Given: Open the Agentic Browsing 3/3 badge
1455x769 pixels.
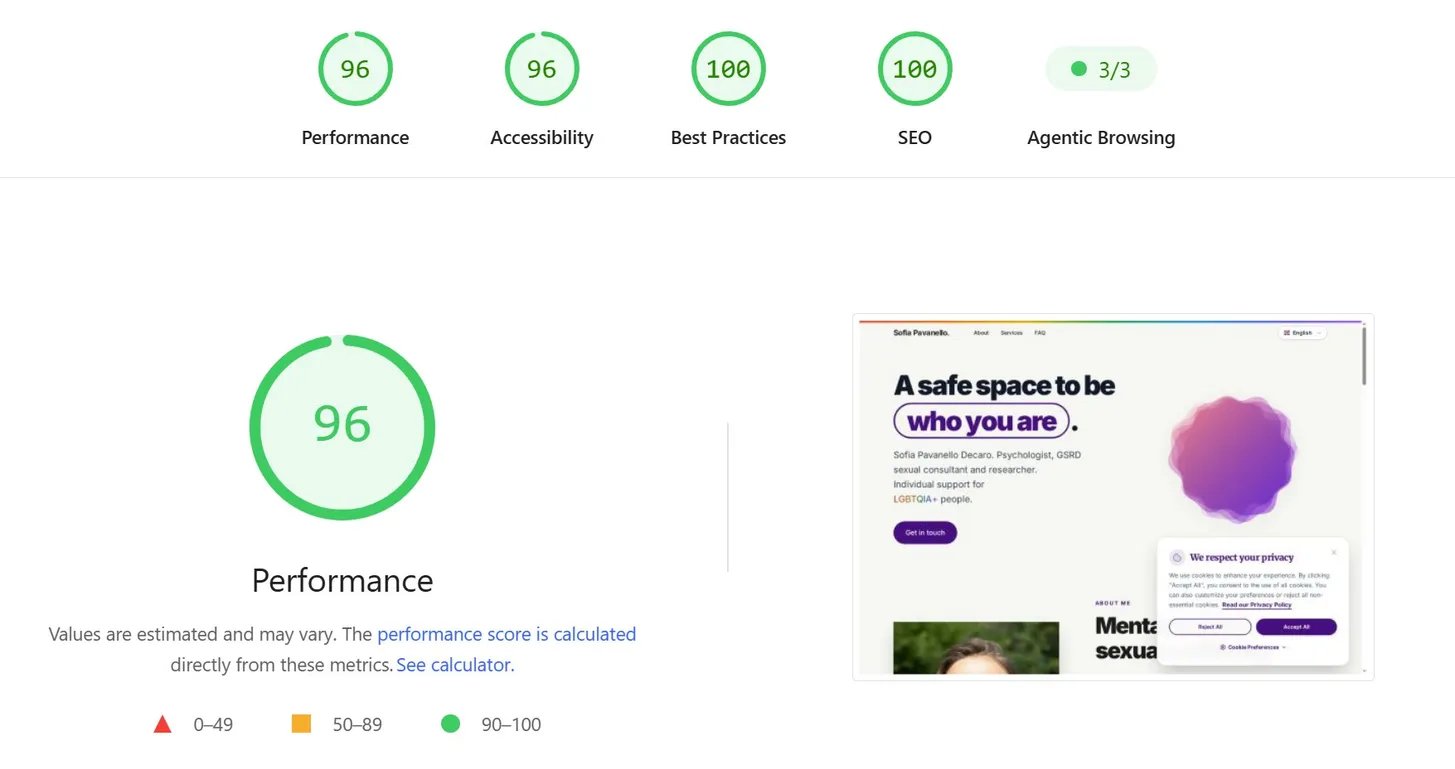Looking at the screenshot, I should coord(1101,69).
